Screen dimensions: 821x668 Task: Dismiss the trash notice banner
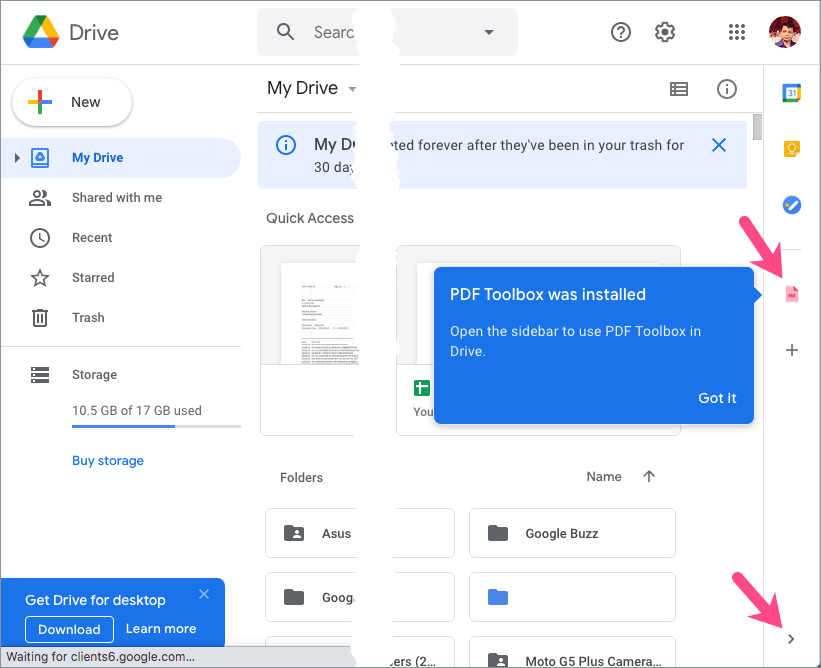pos(719,145)
